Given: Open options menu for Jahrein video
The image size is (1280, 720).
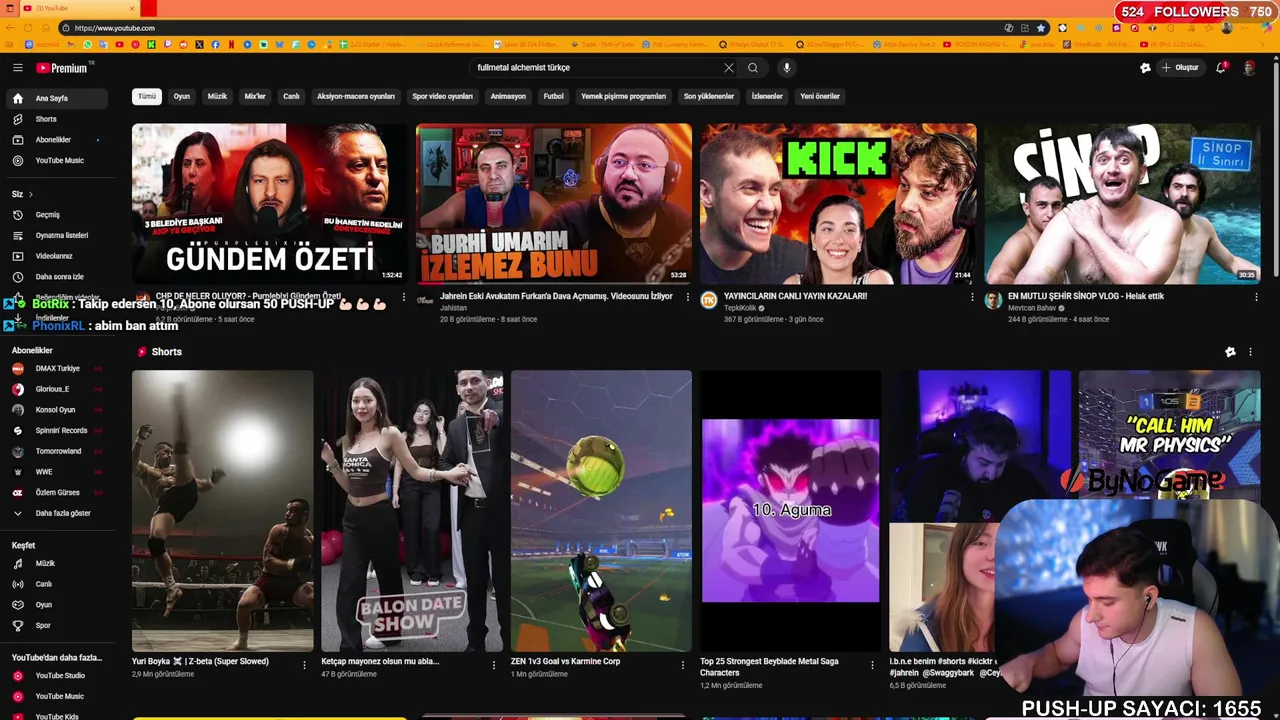Looking at the screenshot, I should (x=687, y=297).
